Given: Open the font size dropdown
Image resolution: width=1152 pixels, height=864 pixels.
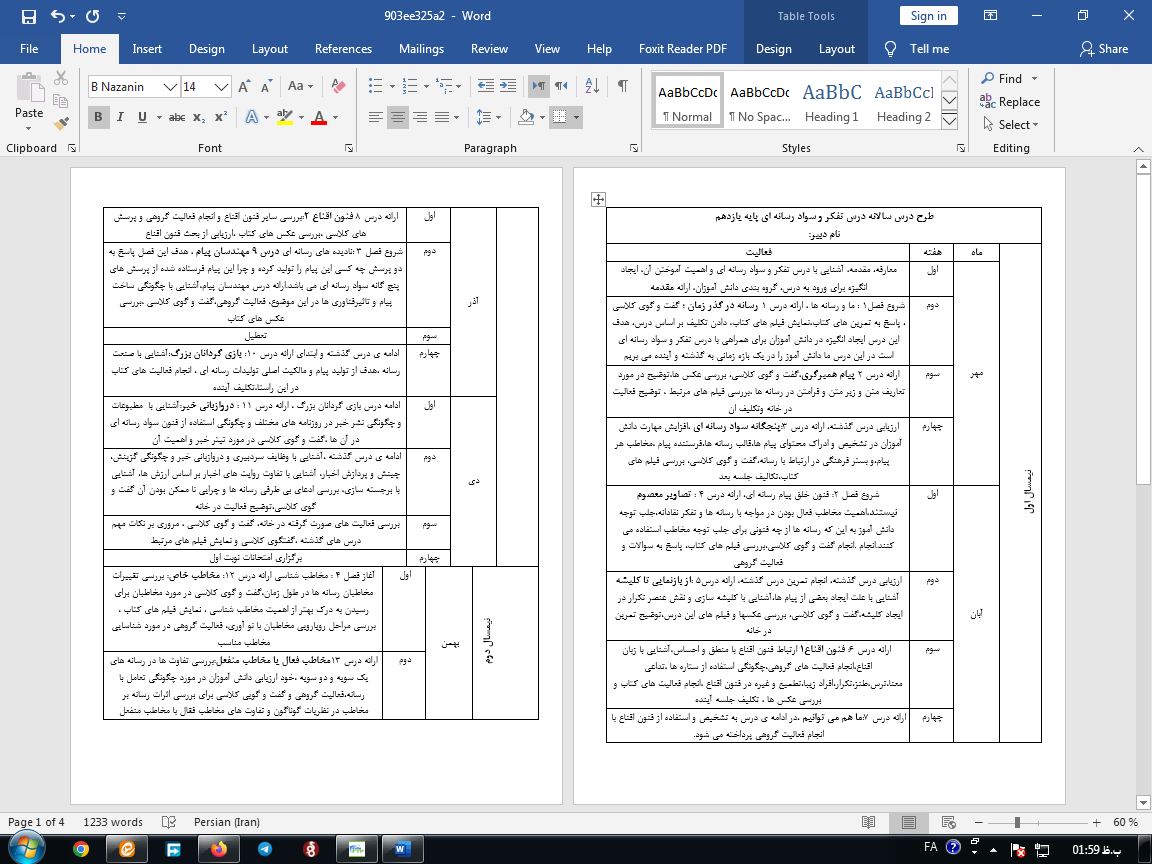Looking at the screenshot, I should [x=222, y=87].
